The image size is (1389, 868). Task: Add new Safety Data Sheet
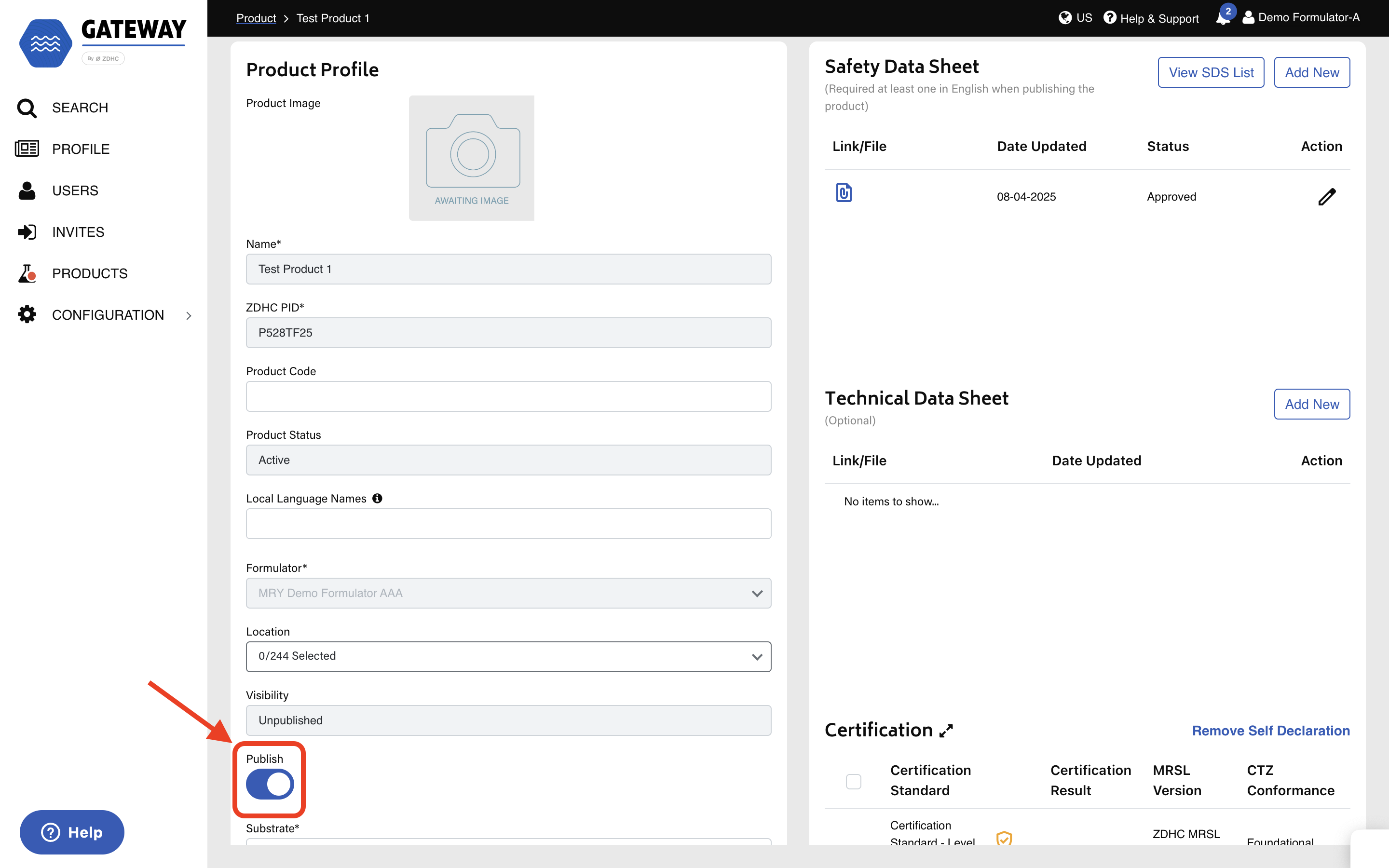(1311, 72)
